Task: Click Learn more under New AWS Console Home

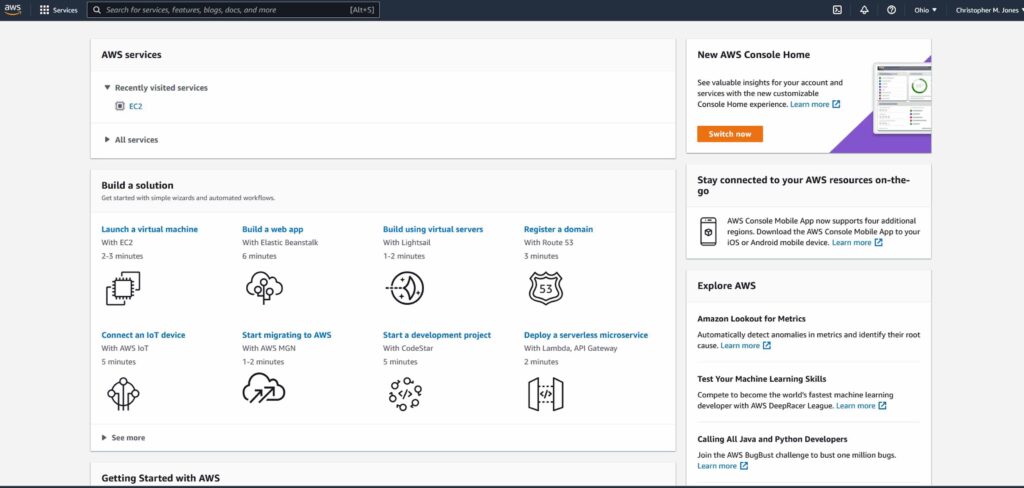Action: pos(810,105)
